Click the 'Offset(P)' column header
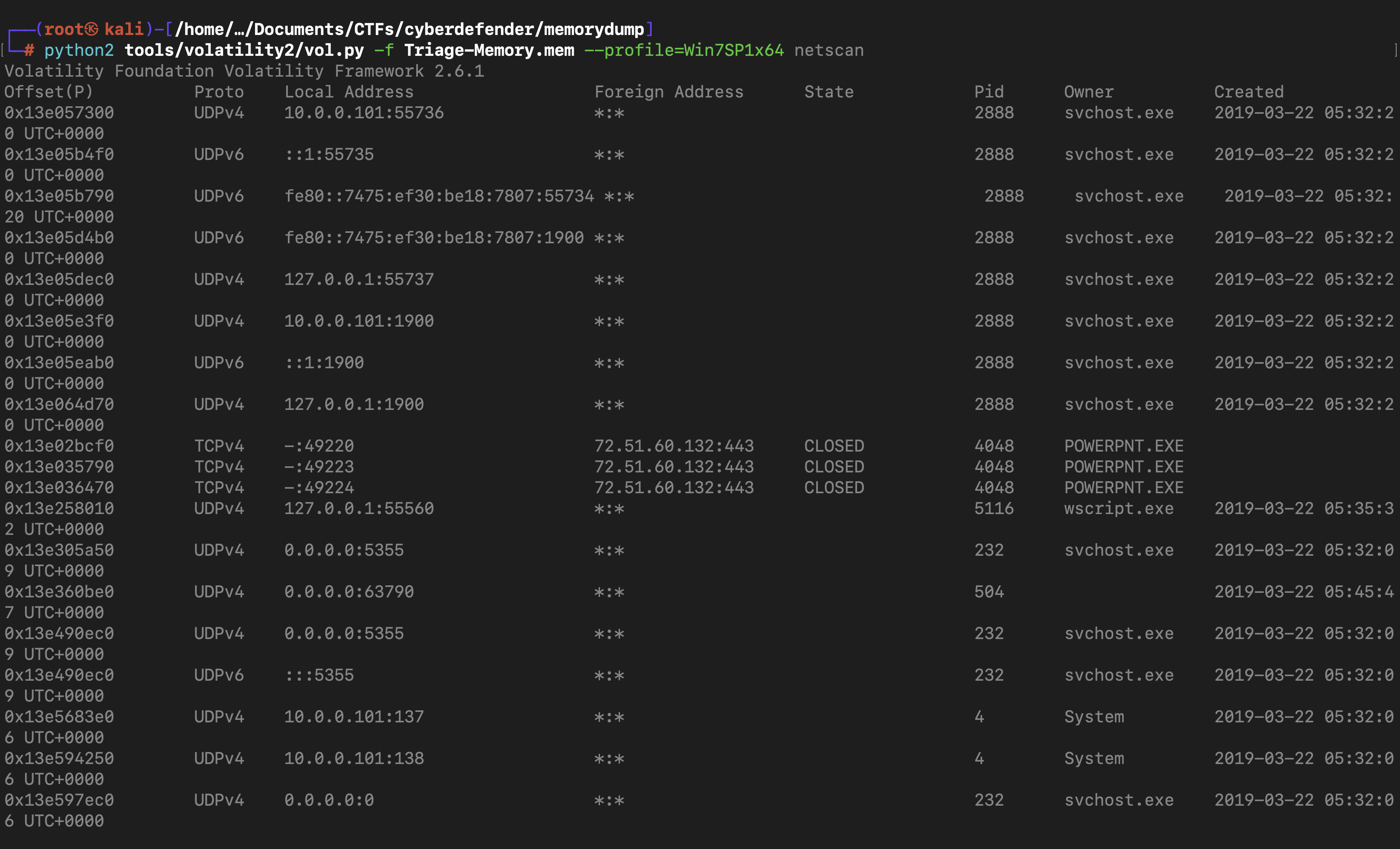 (x=49, y=92)
